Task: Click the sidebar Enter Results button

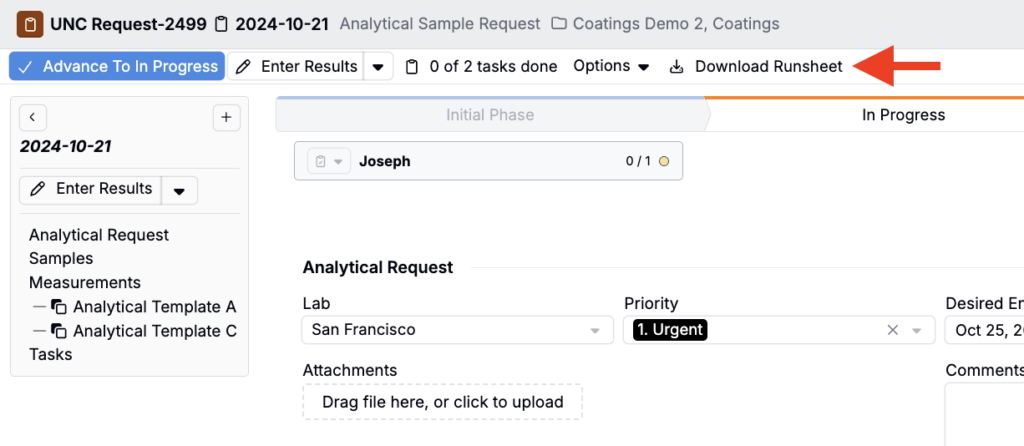Action: pyautogui.click(x=92, y=189)
